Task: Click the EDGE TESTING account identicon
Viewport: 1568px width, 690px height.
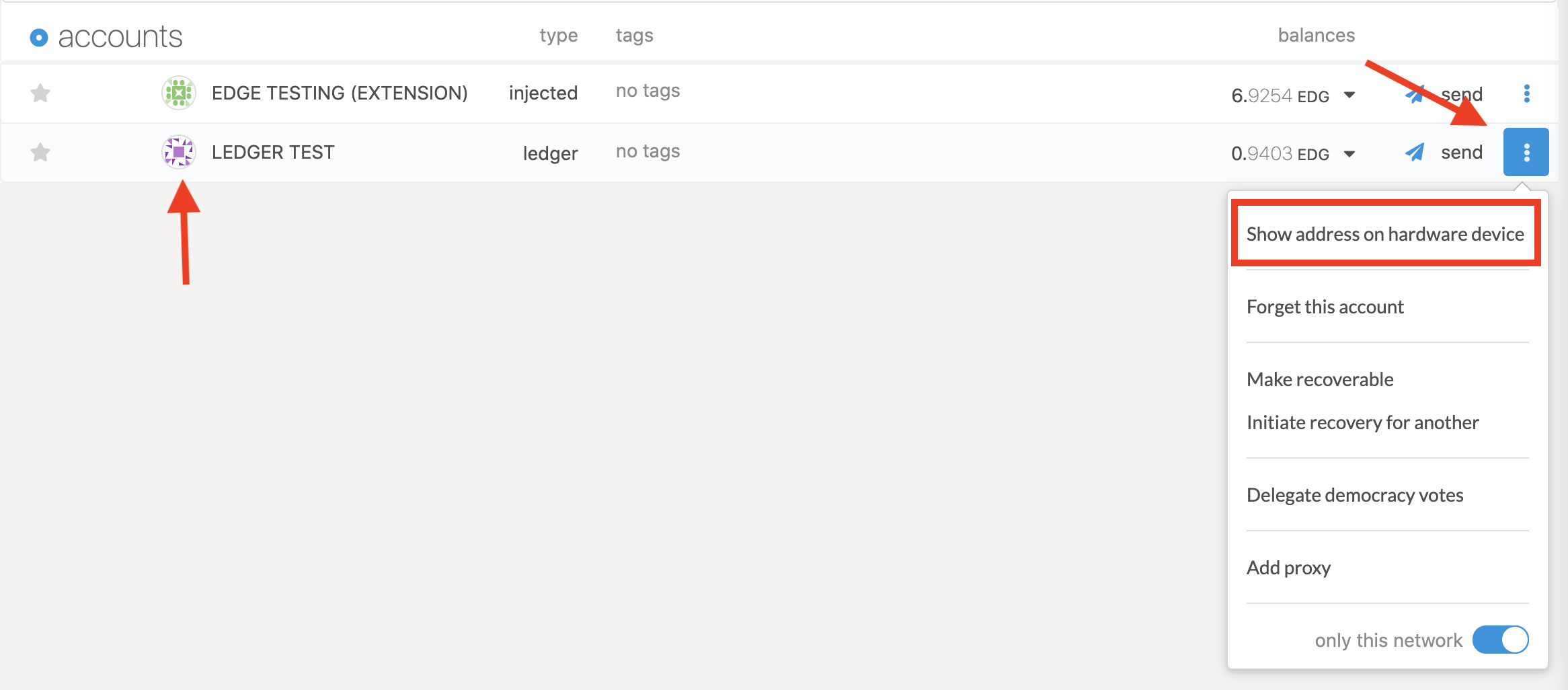Action: (179, 93)
